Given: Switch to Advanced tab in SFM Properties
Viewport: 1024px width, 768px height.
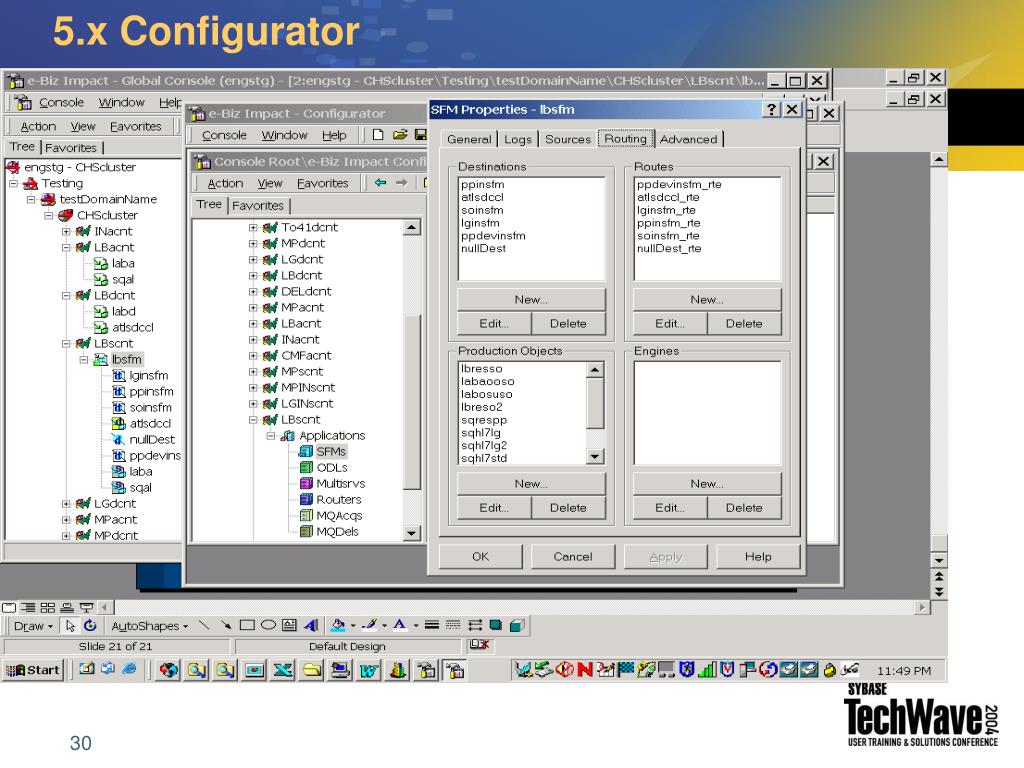Looking at the screenshot, I should tap(688, 139).
